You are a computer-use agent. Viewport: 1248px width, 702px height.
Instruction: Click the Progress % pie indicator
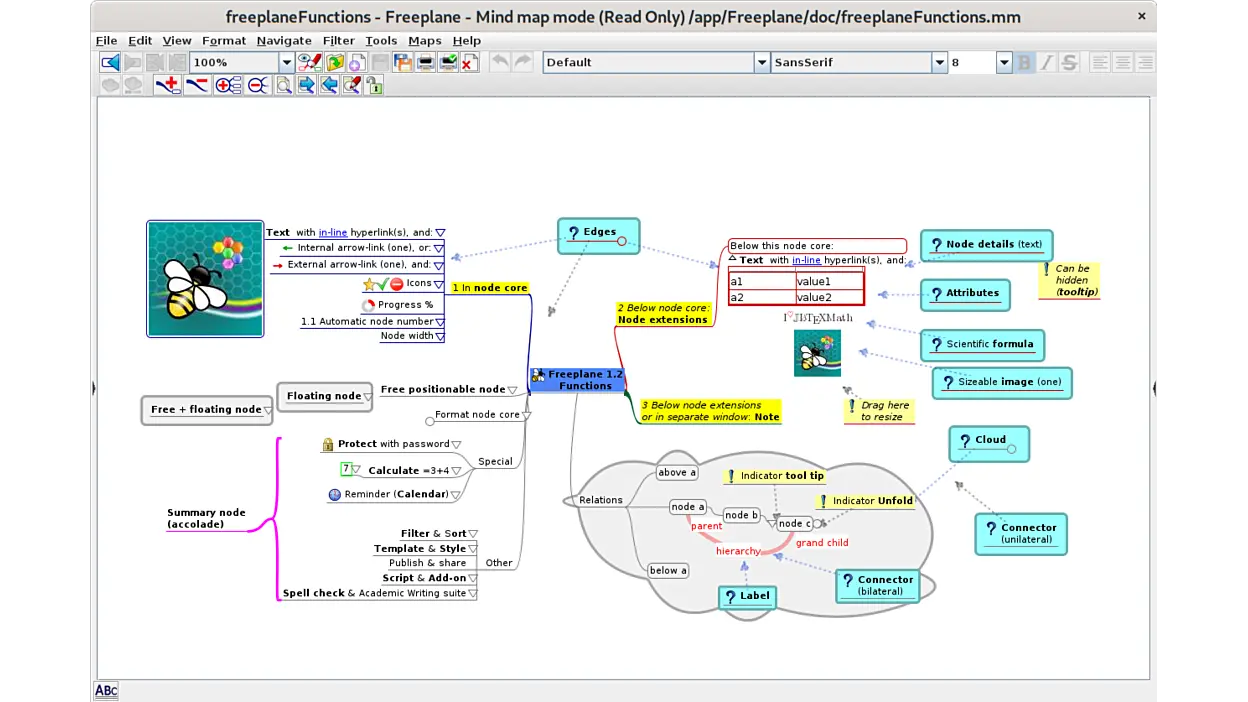[x=368, y=305]
